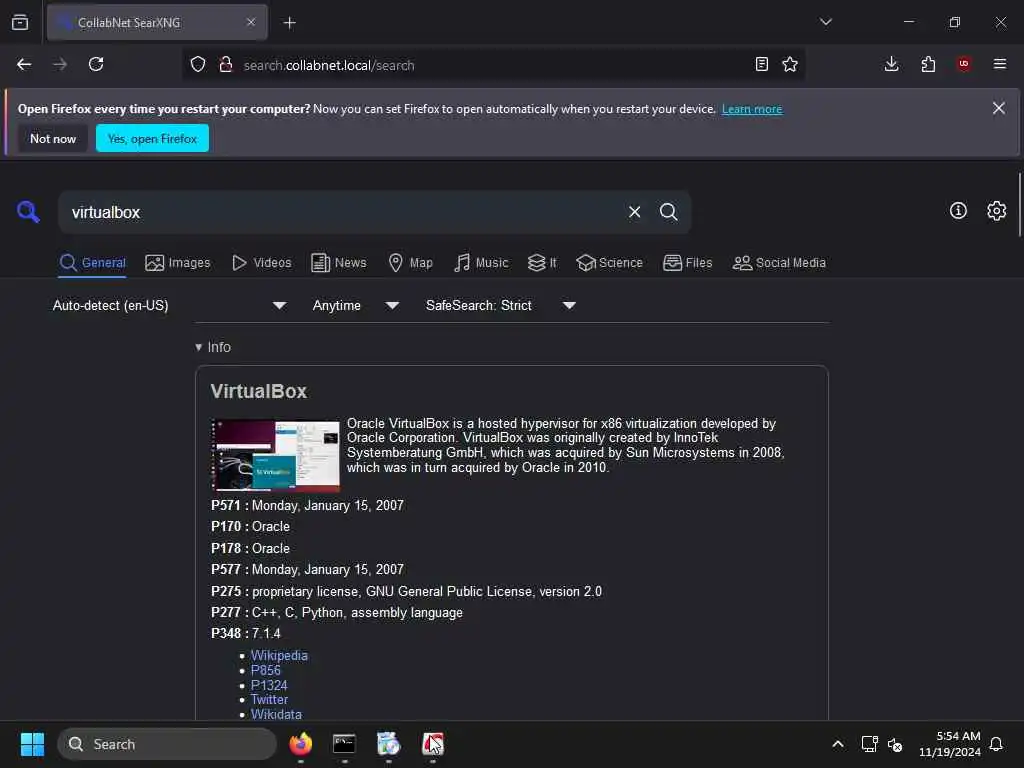
Task: Open the muted volume tray icon
Action: 895,744
